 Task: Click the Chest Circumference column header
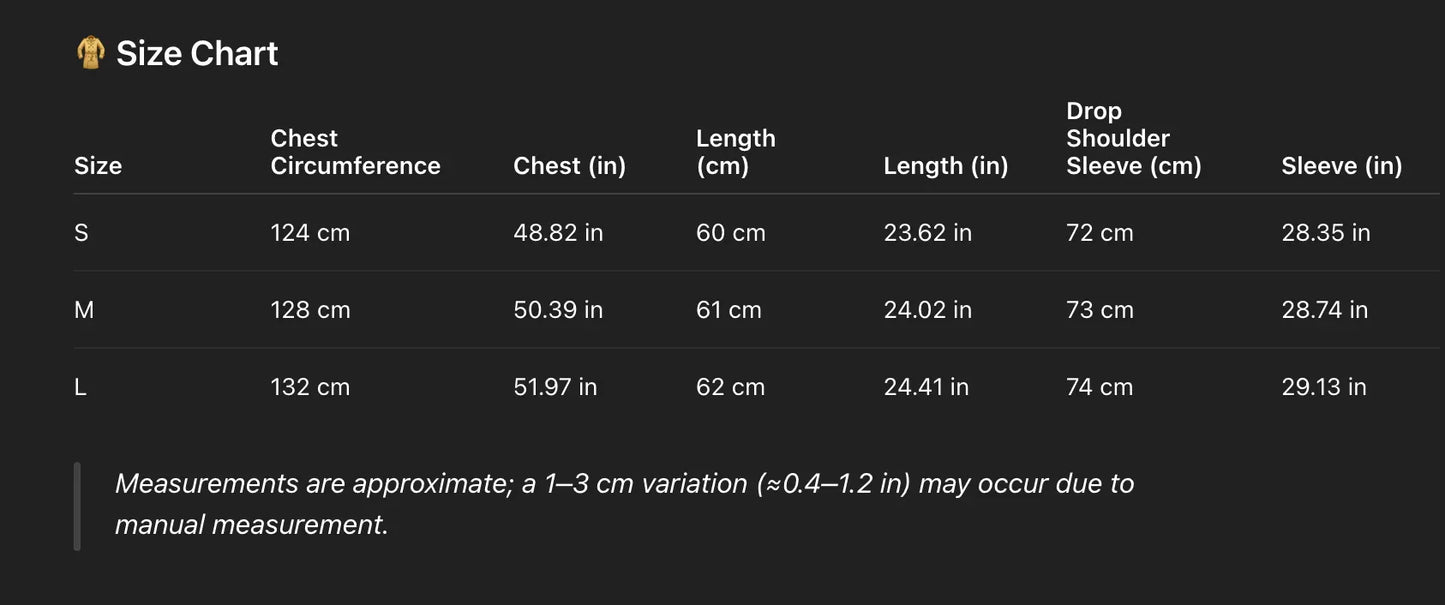[x=355, y=152]
